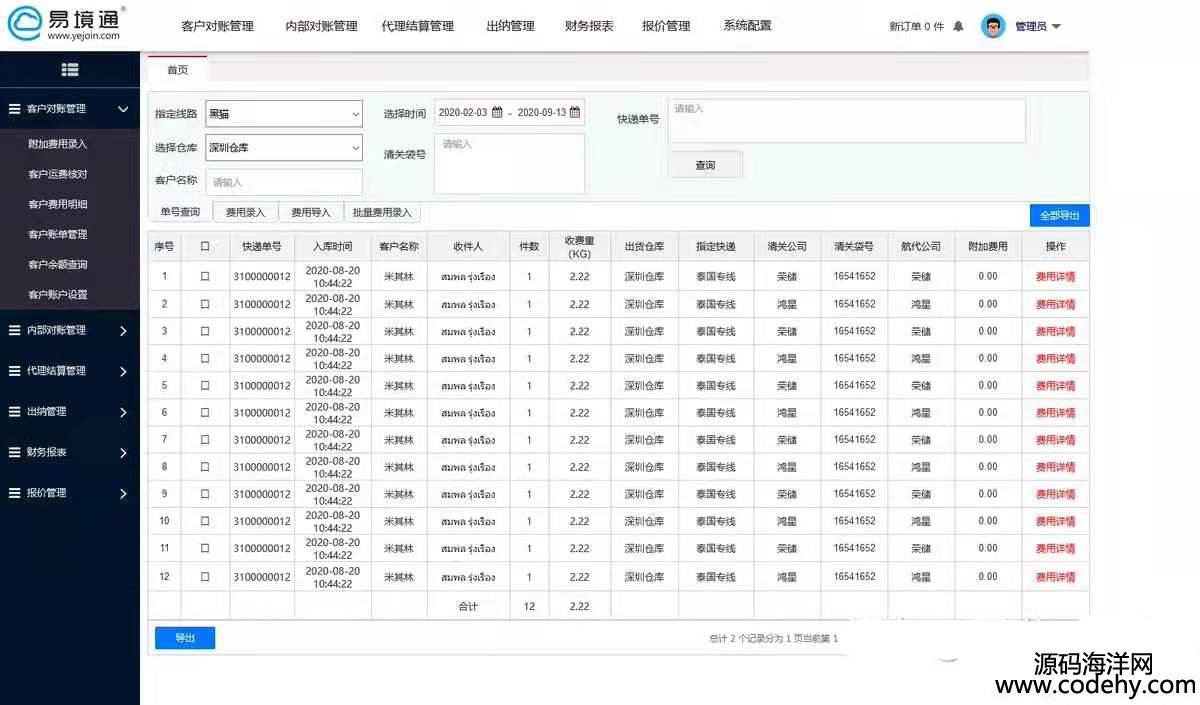
Task: Click the 新订单 0 件 notice text
Action: 916,27
